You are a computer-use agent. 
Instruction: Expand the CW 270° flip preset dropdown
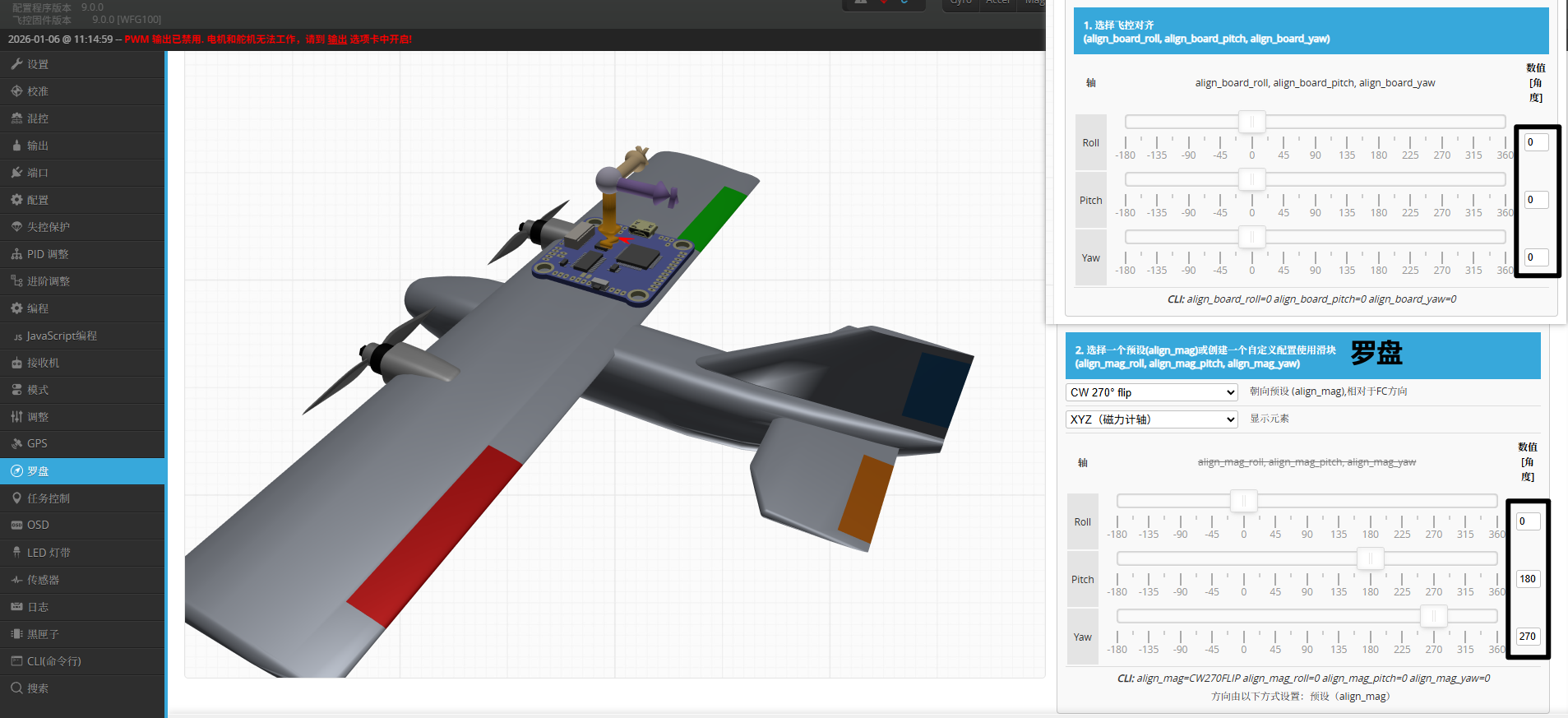coord(1151,392)
